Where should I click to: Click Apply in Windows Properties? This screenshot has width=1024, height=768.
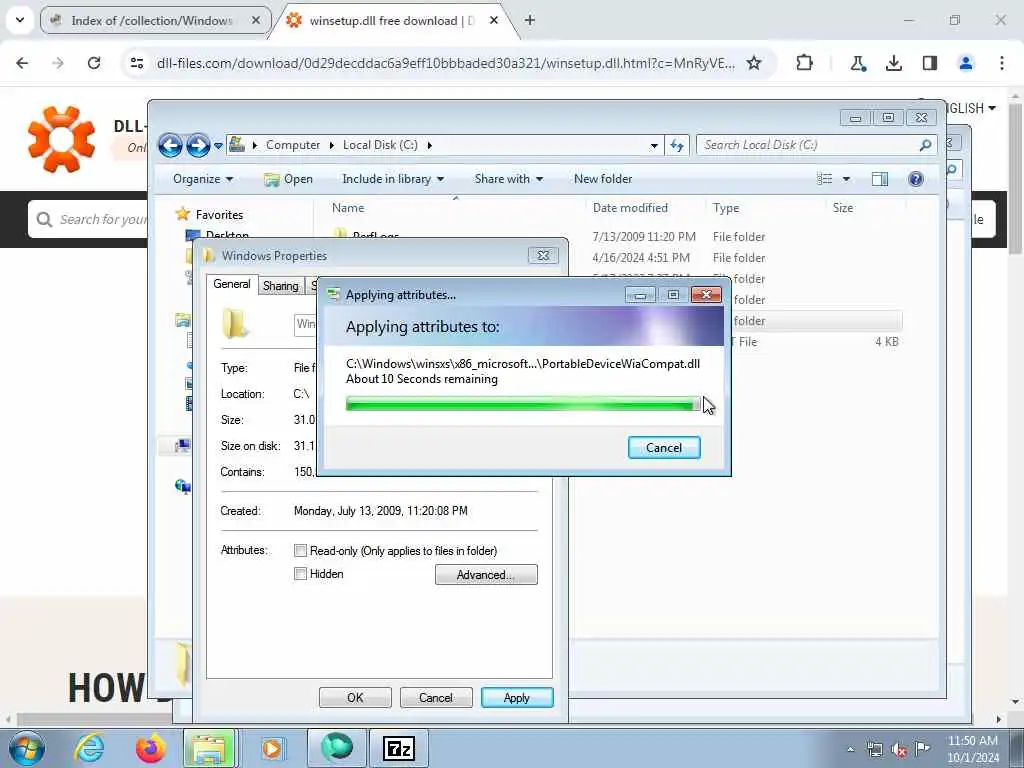click(x=517, y=697)
